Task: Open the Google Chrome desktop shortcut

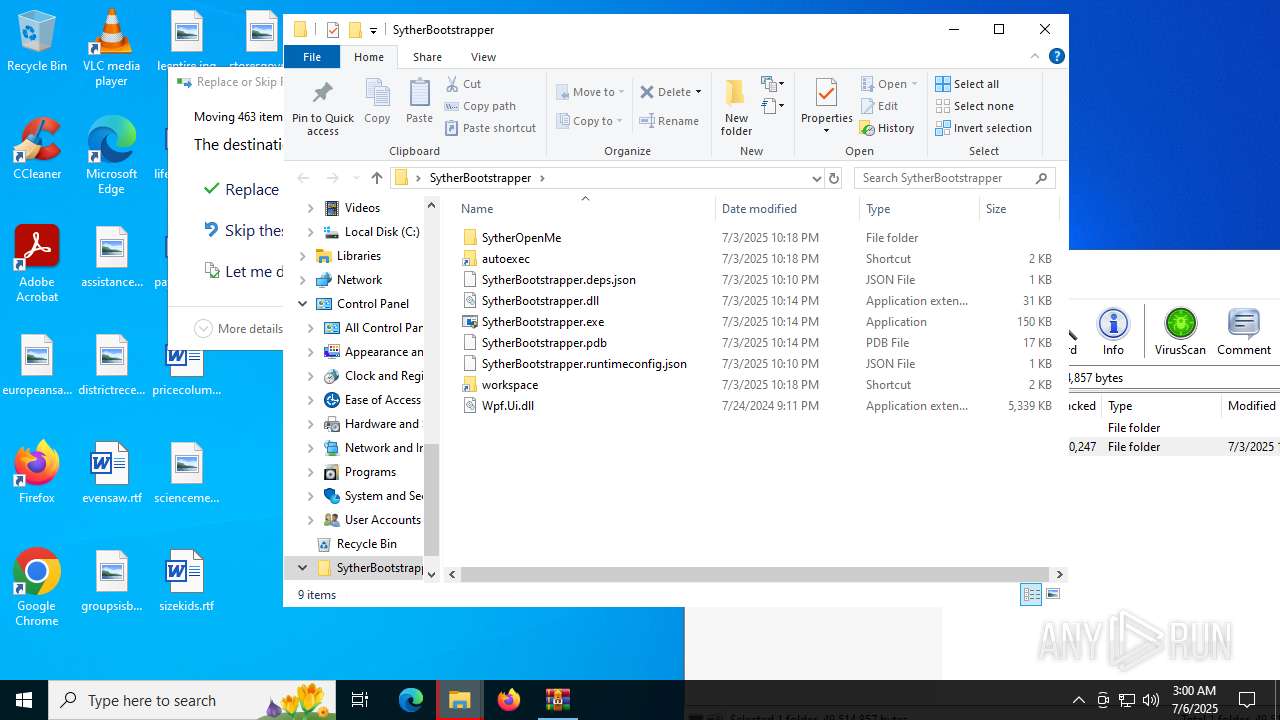Action: pyautogui.click(x=37, y=587)
